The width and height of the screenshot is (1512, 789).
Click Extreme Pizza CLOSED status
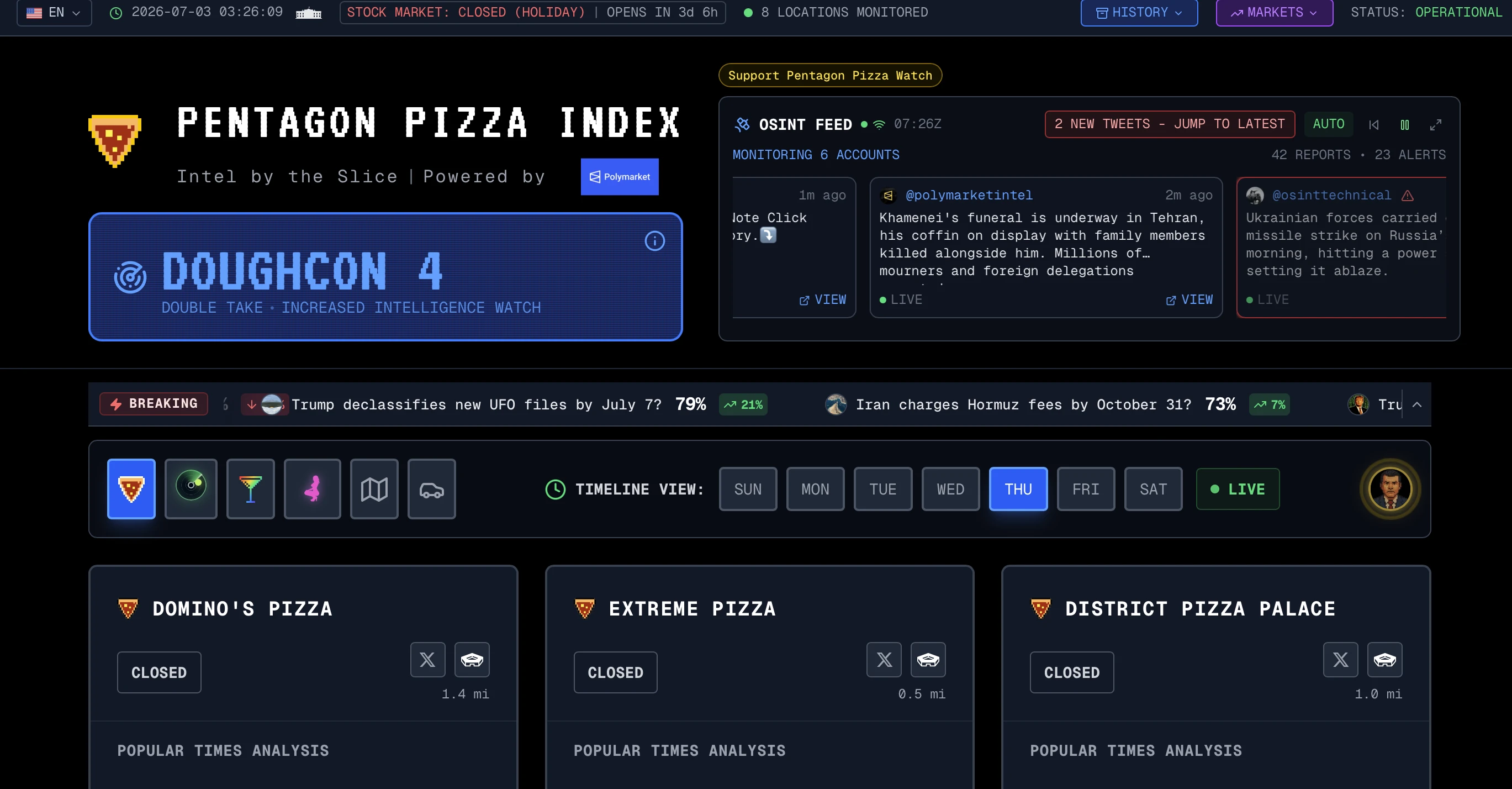click(x=615, y=672)
